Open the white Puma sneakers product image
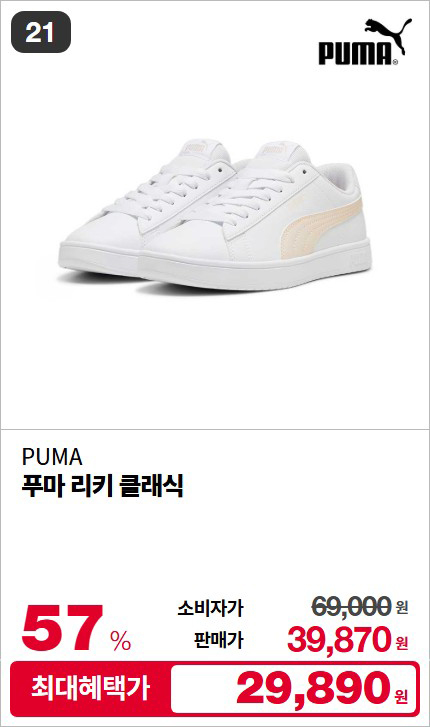This screenshot has height=727, width=430. coord(216,216)
